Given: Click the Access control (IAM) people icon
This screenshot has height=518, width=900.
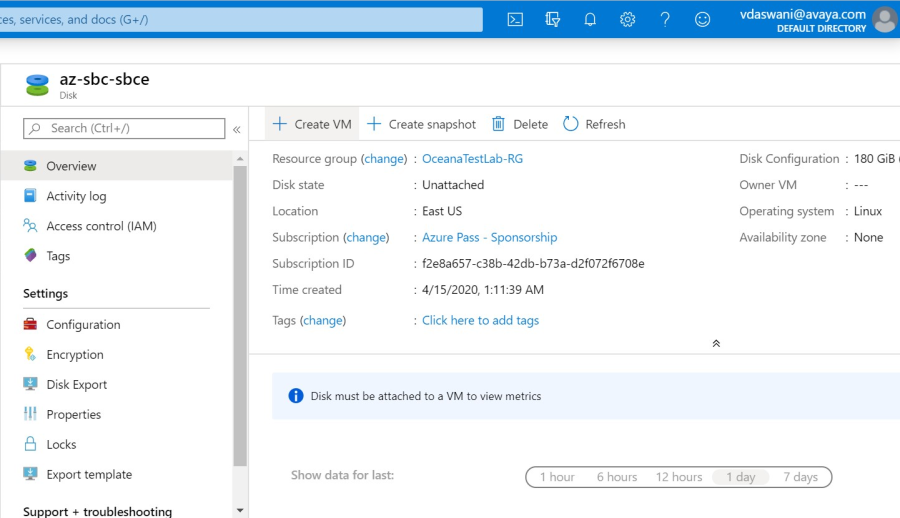Looking at the screenshot, I should pyautogui.click(x=30, y=226).
